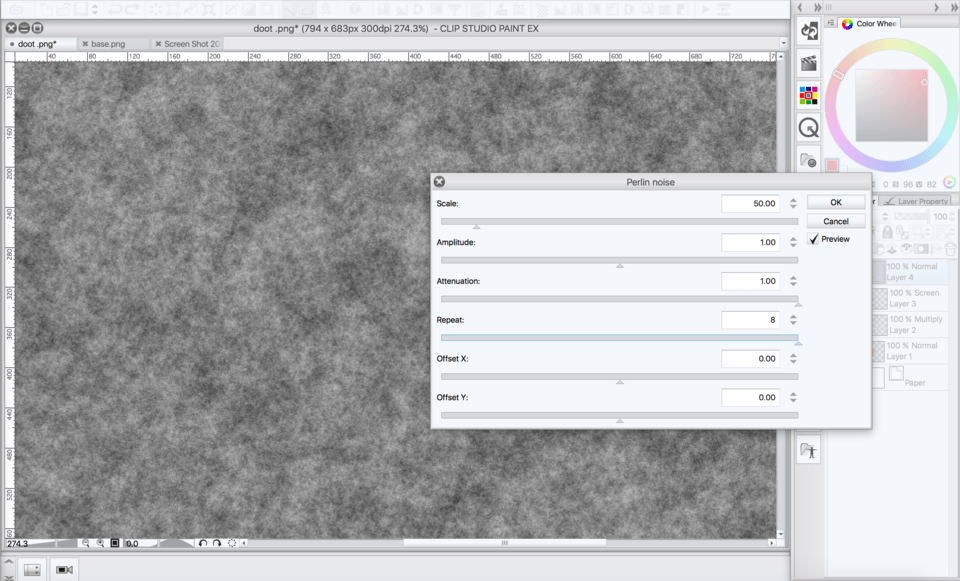Select the clapperboard animation icon in sidebar

point(807,63)
